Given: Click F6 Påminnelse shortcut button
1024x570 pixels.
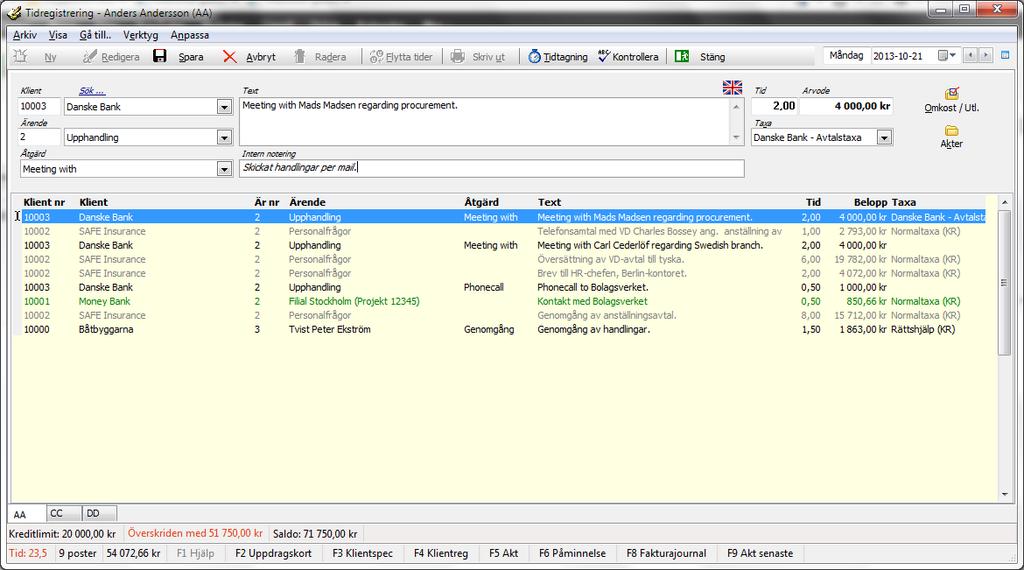Looking at the screenshot, I should pyautogui.click(x=572, y=553).
